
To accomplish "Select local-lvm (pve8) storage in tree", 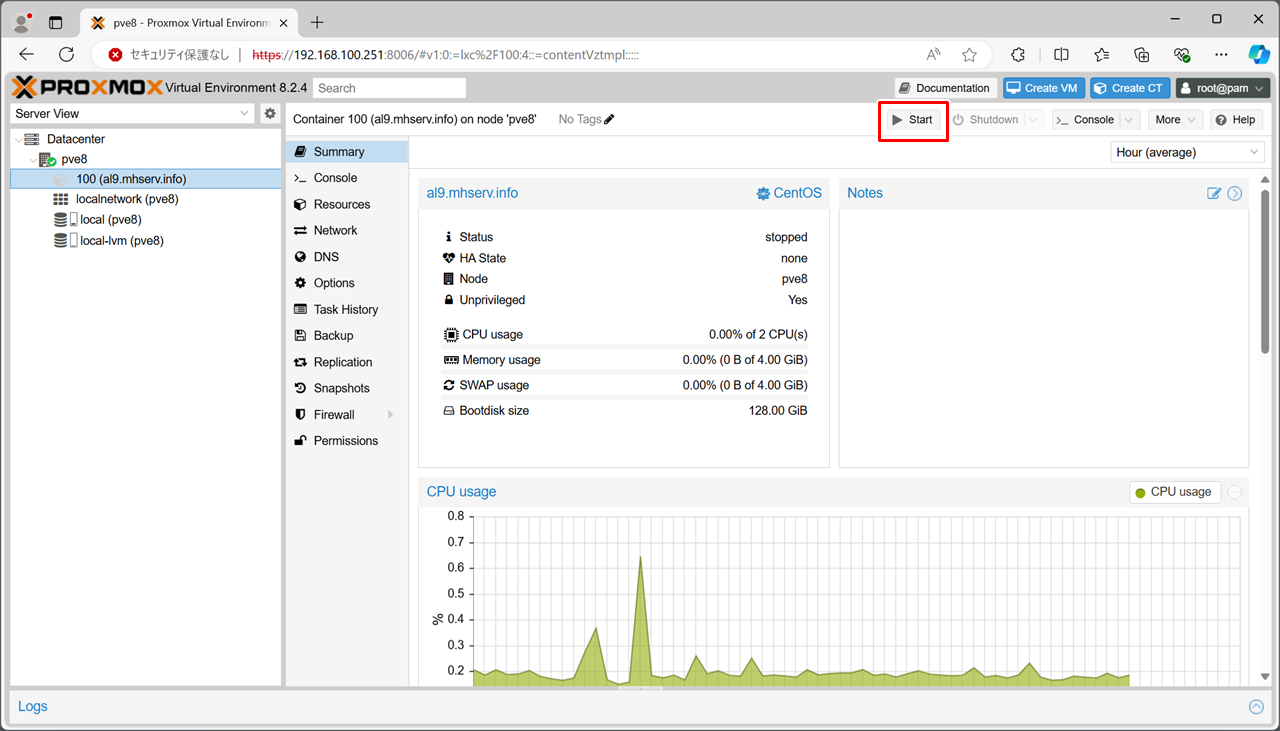I will pos(121,241).
